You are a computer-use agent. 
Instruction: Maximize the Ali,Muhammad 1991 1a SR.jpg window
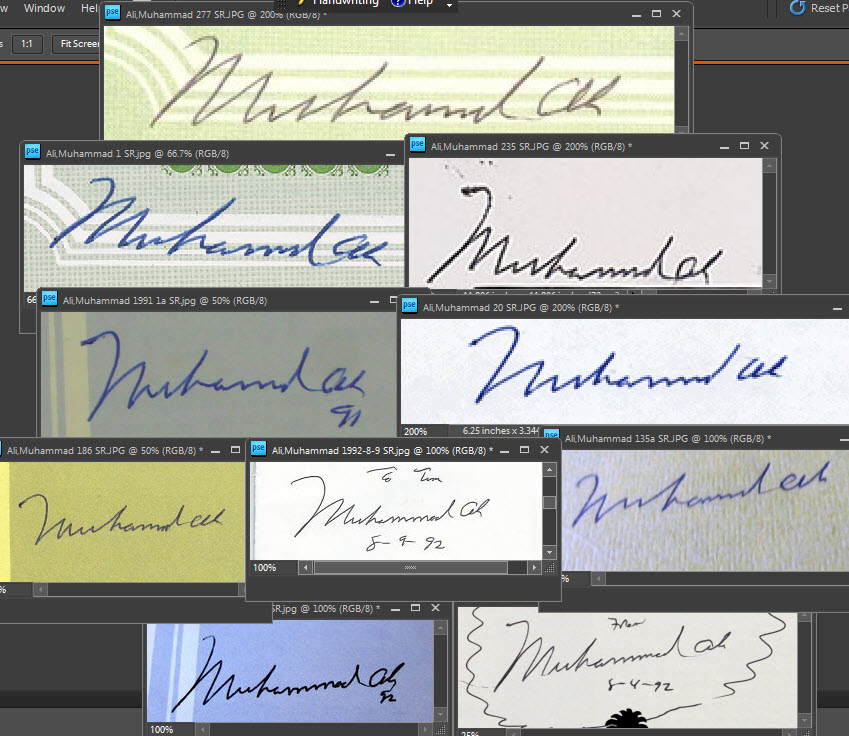point(394,301)
